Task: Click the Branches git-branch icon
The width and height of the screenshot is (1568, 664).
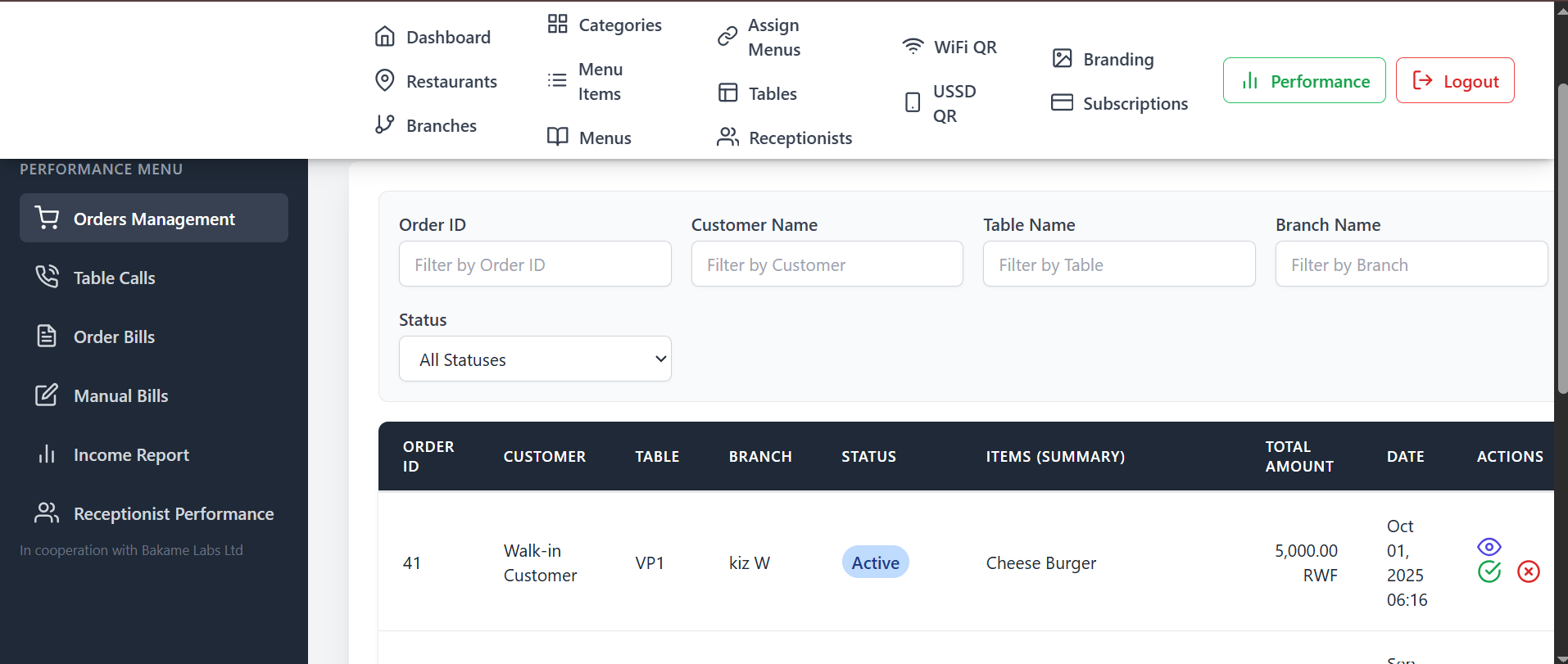Action: [x=384, y=125]
